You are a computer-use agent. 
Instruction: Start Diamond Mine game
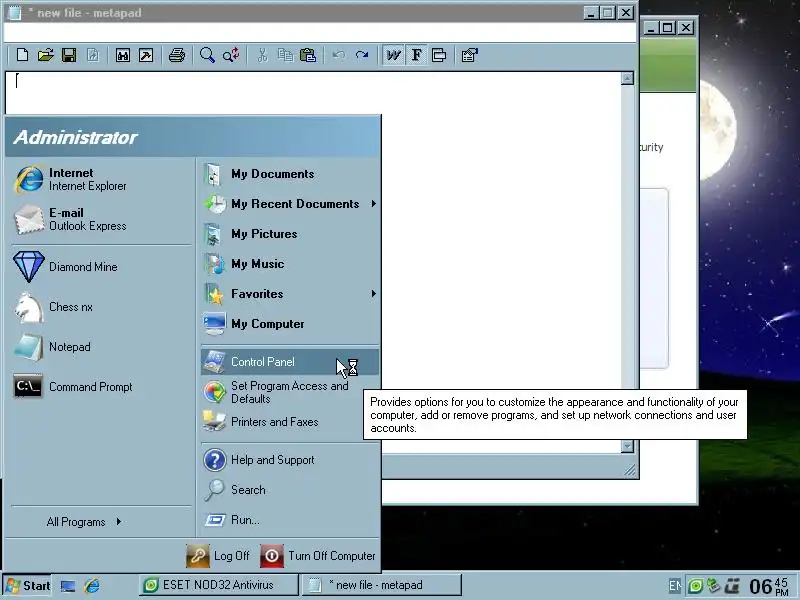tap(101, 267)
